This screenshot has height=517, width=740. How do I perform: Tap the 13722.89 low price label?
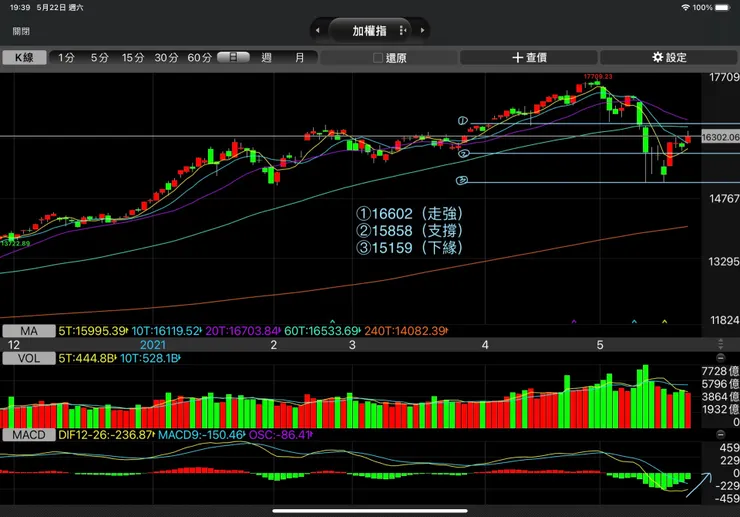[15, 244]
